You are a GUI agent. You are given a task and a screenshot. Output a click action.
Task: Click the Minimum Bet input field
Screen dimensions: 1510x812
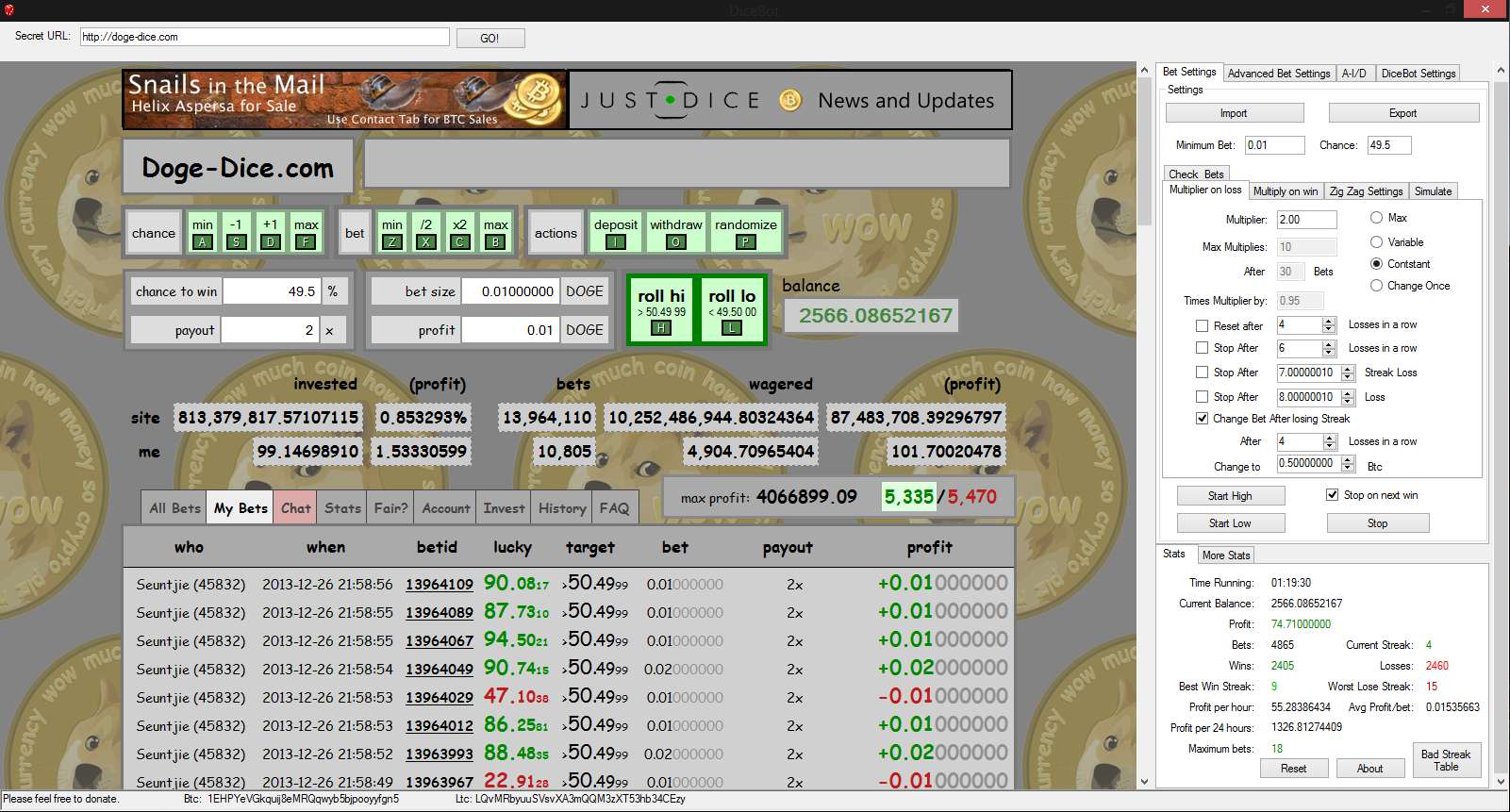click(x=1274, y=145)
